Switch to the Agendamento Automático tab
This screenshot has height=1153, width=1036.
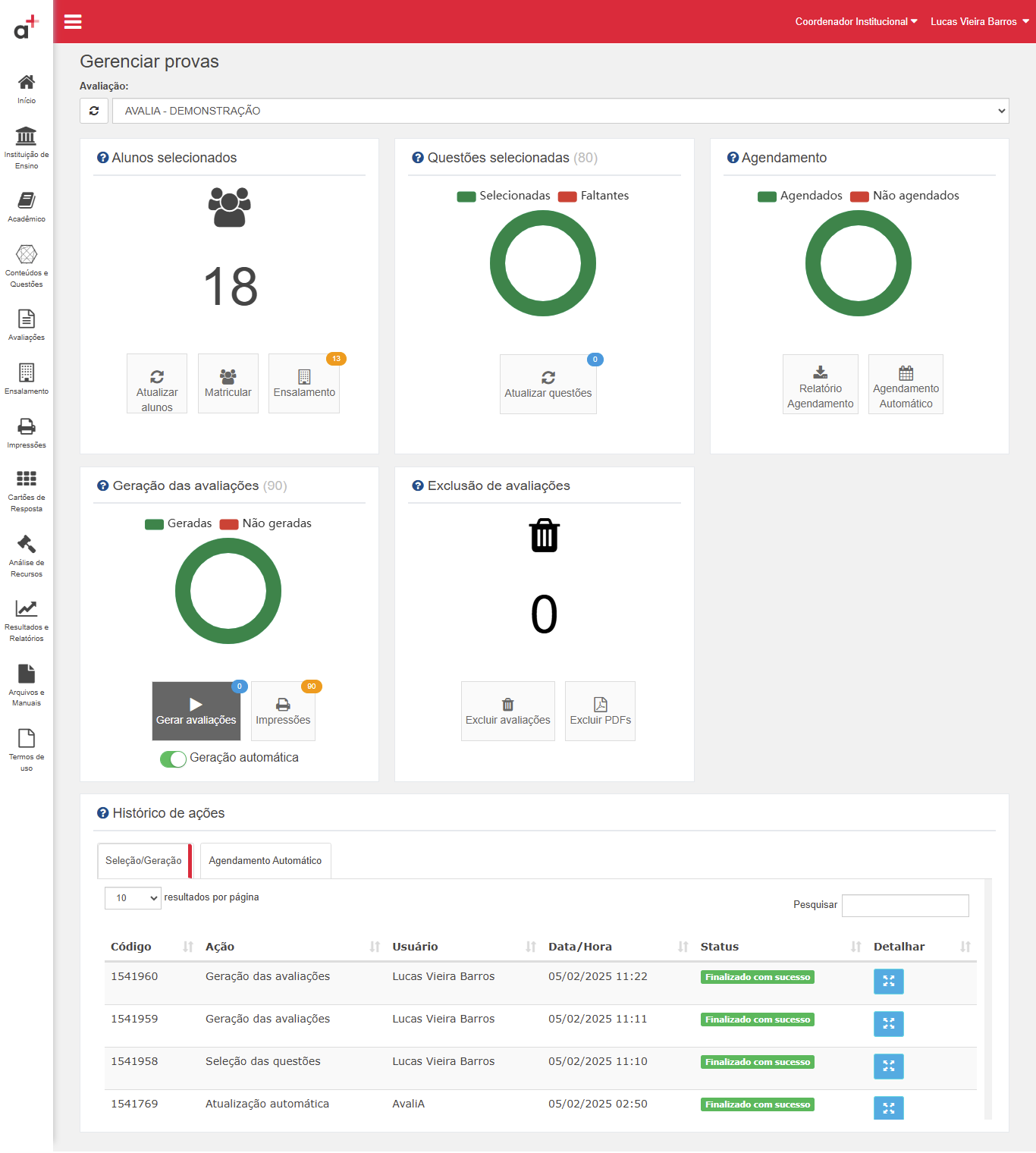pos(265,861)
